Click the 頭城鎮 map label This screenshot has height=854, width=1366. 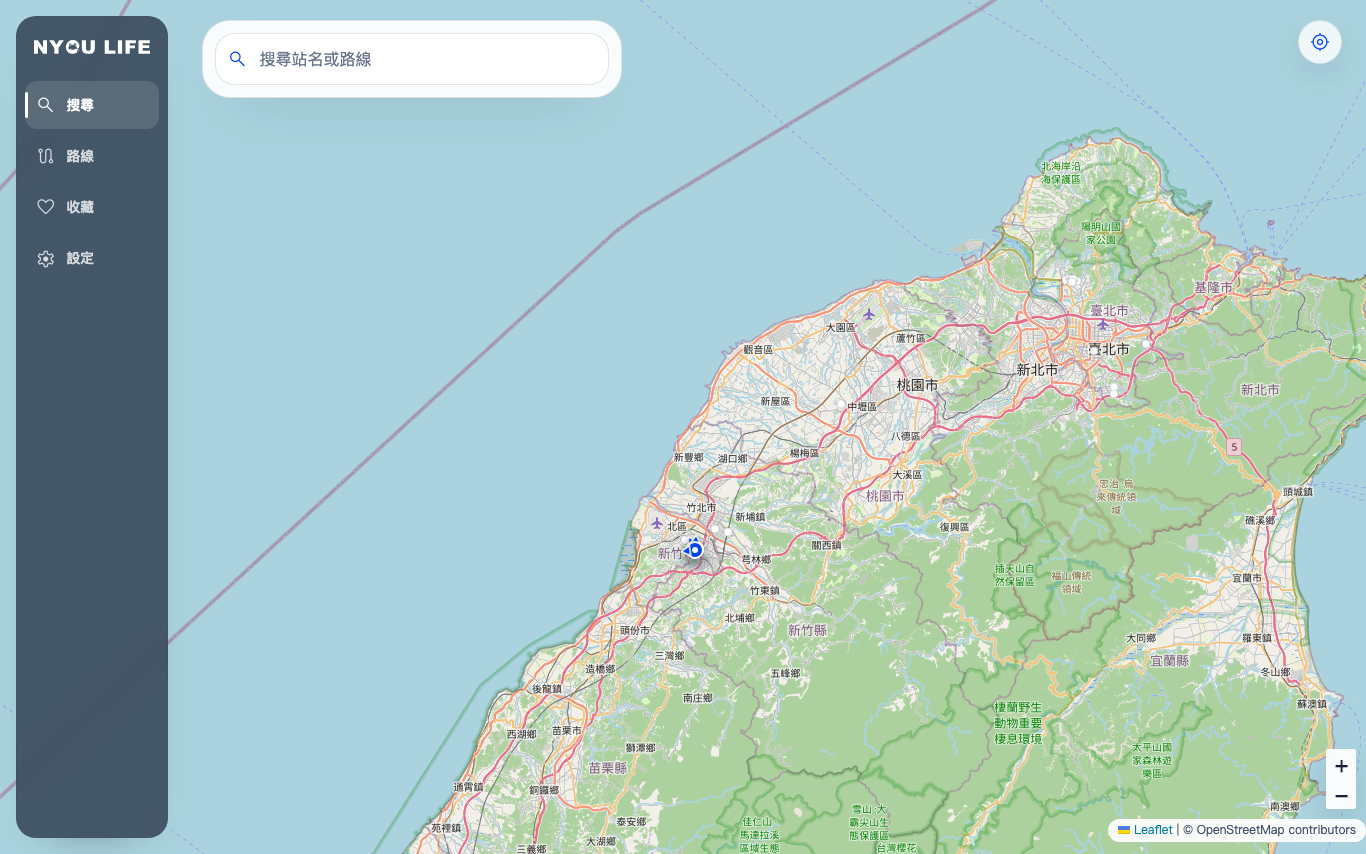[x=1298, y=492]
